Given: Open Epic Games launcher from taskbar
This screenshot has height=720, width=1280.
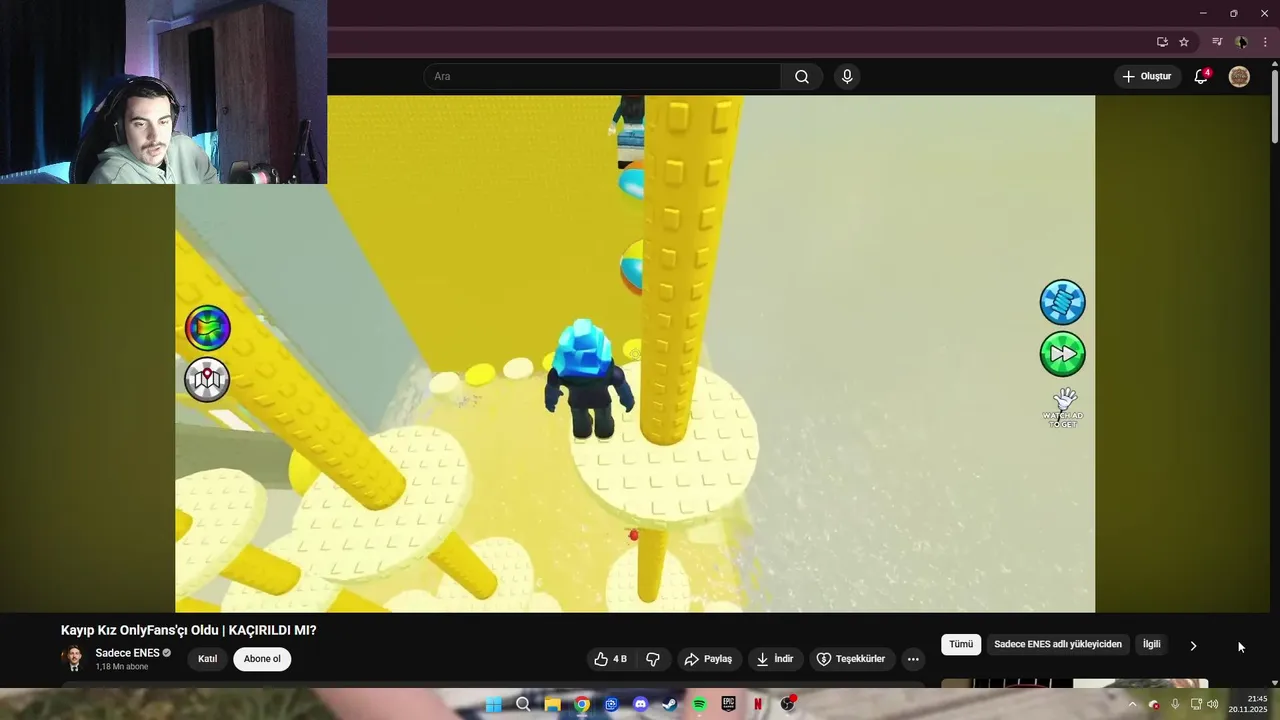Looking at the screenshot, I should click(x=729, y=704).
